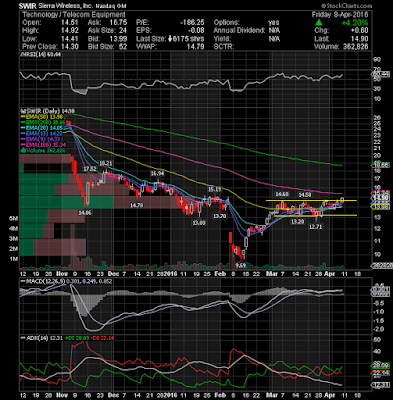Click the 13.20 price annotation

(x=297, y=221)
